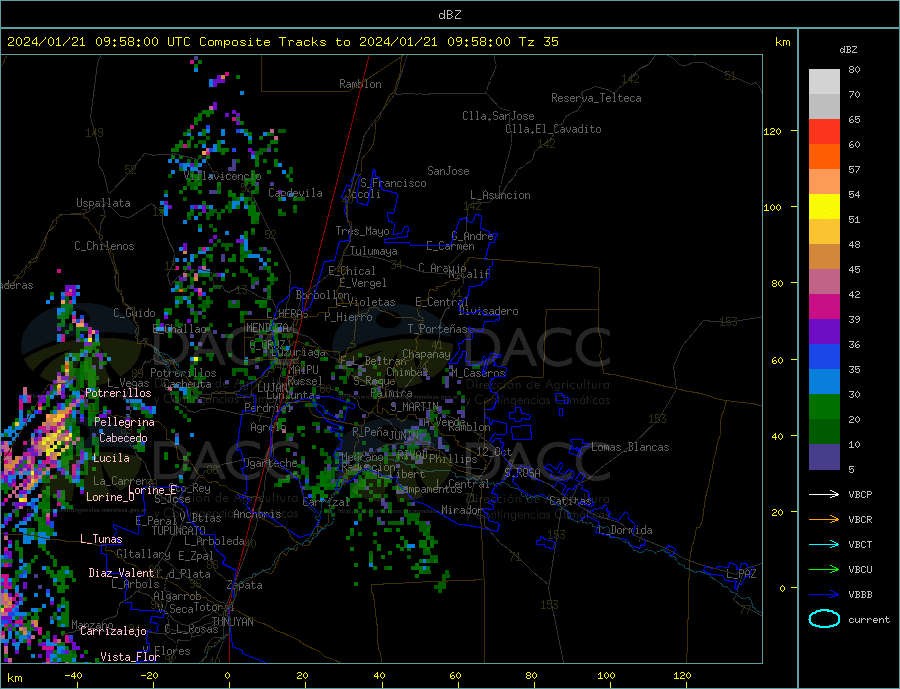This screenshot has width=900, height=689.
Task: Select the dark orange swatch below 60 dBZ
Action: point(824,157)
